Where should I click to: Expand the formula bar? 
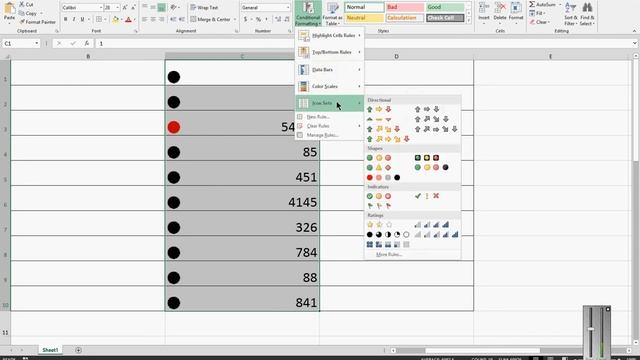coord(634,43)
